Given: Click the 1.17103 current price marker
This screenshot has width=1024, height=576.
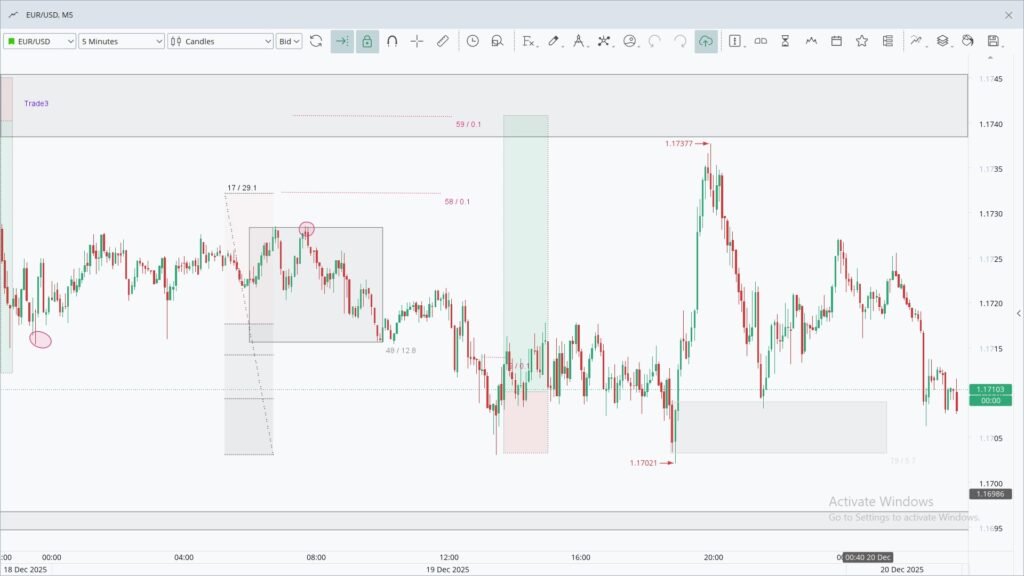Looking at the screenshot, I should [x=991, y=390].
